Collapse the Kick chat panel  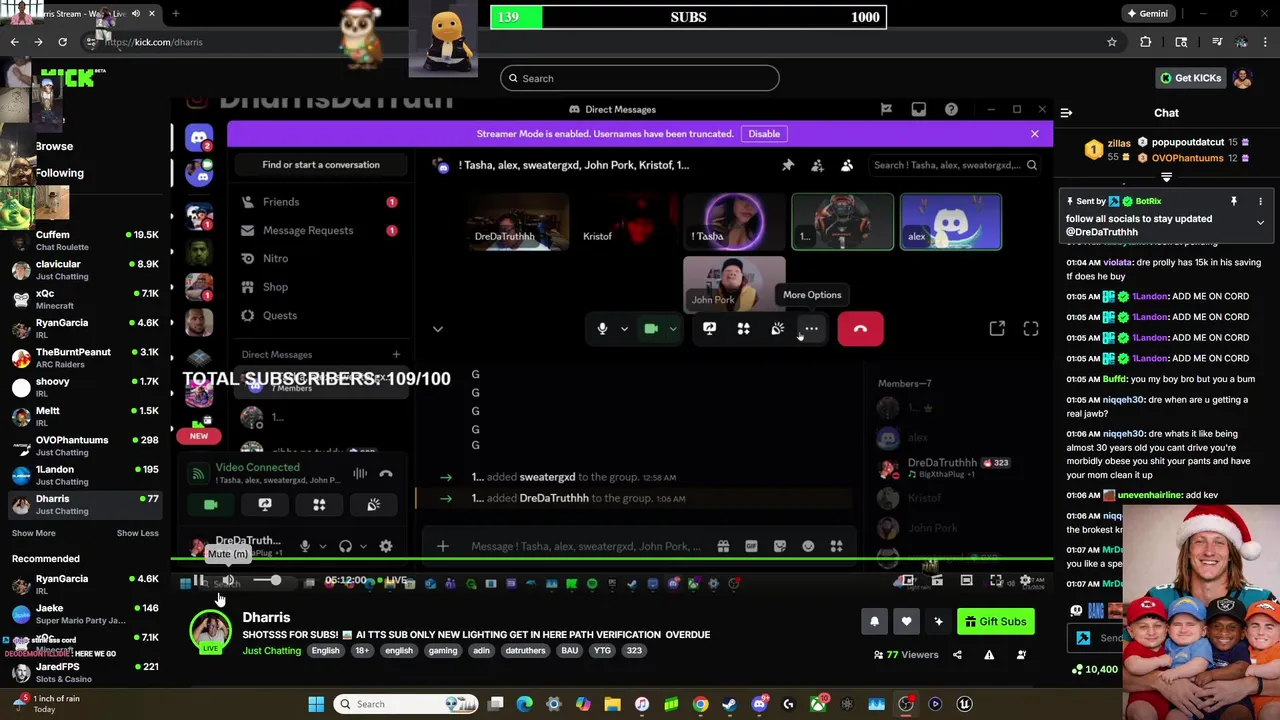point(1066,113)
